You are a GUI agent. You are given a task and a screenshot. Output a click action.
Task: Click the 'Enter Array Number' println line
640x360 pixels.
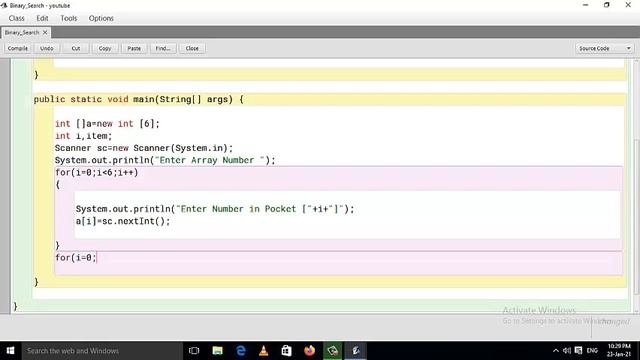(x=165, y=160)
